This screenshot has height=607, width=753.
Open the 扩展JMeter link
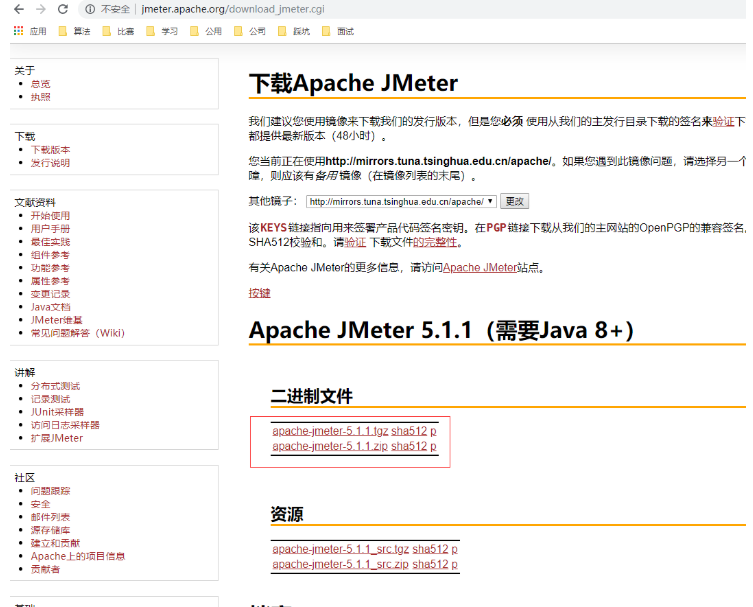click(x=57, y=438)
